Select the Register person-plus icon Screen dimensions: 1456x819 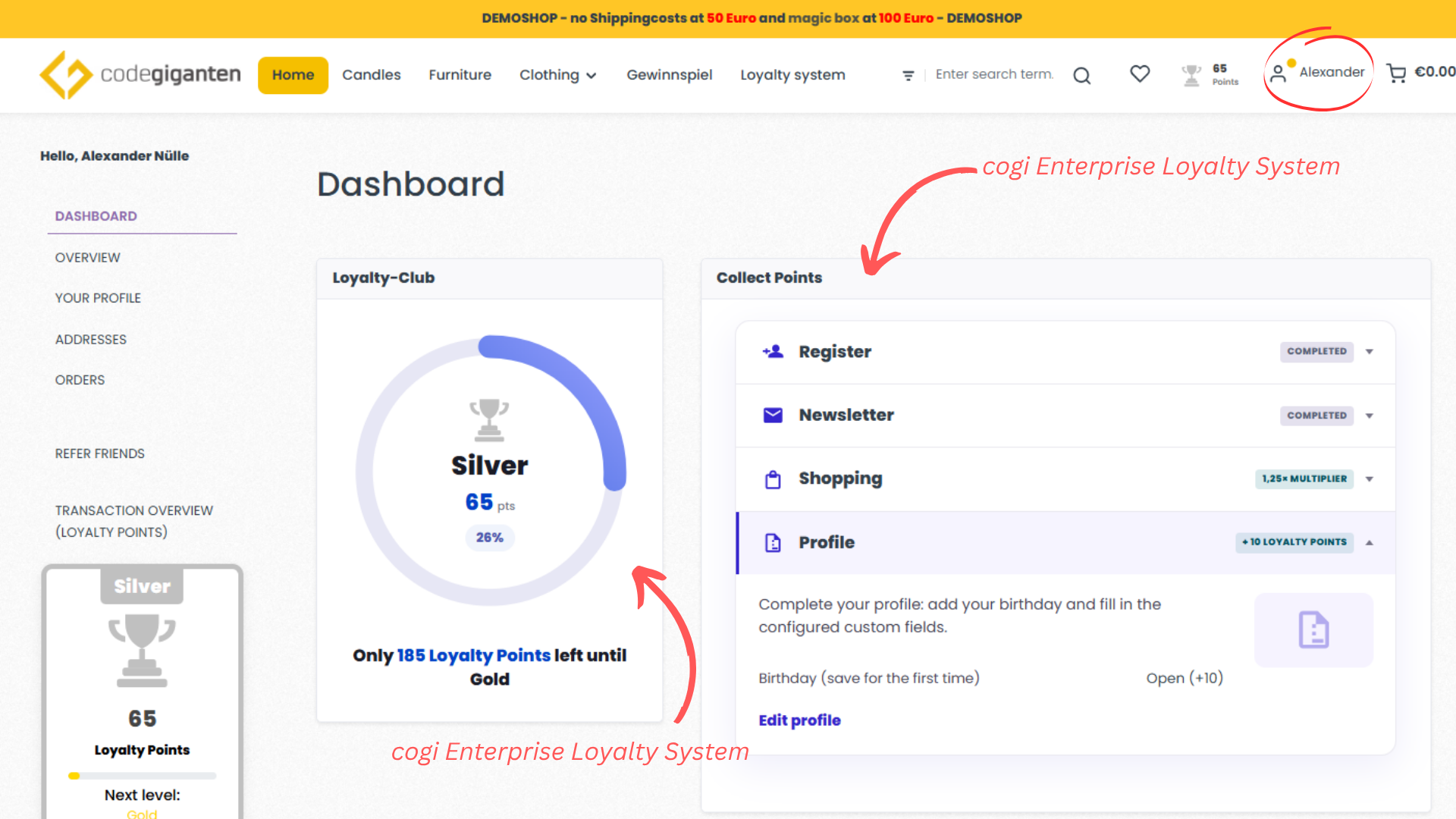point(773,351)
